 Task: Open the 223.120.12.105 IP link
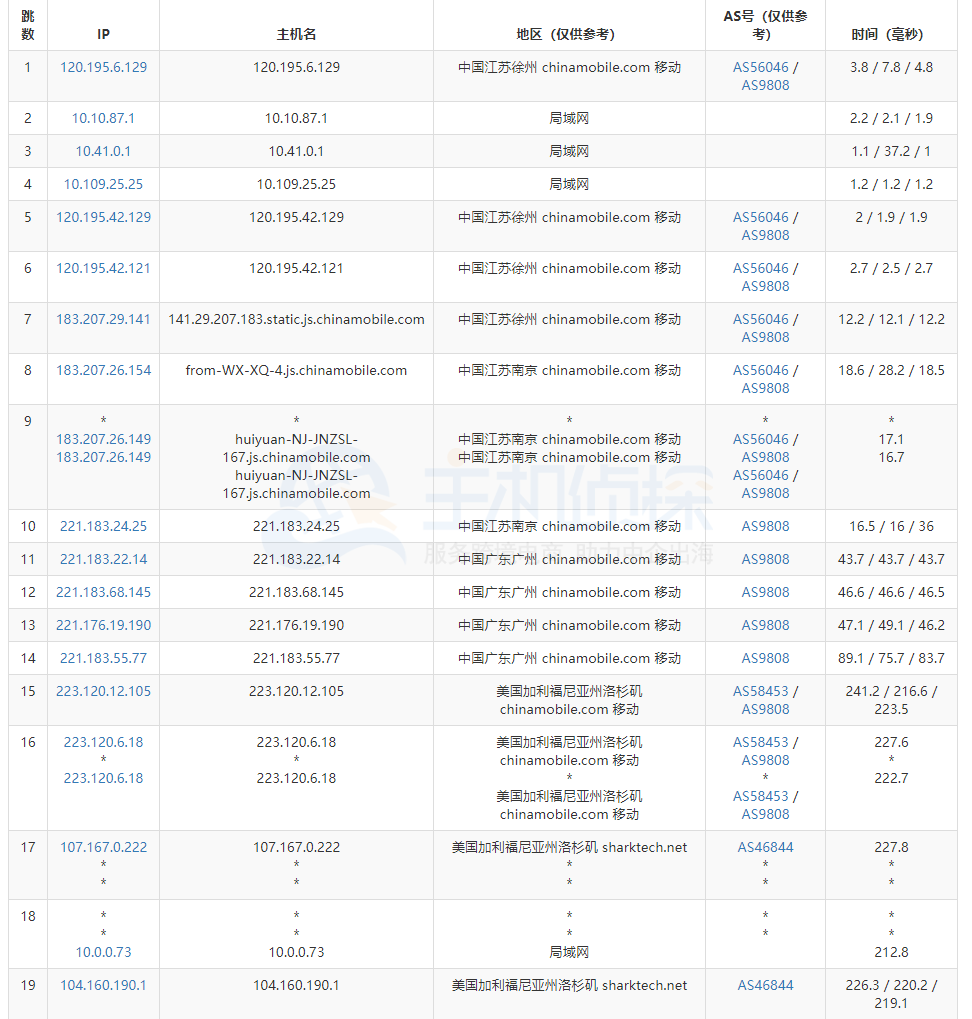[x=103, y=691]
